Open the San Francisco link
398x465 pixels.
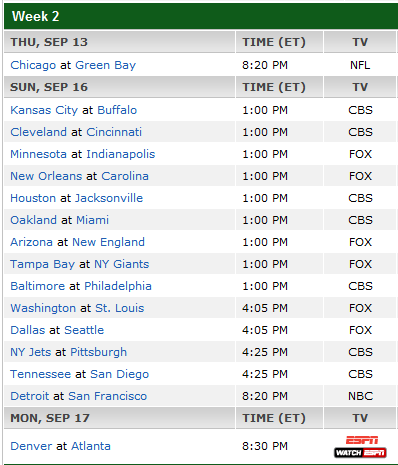click(x=108, y=396)
